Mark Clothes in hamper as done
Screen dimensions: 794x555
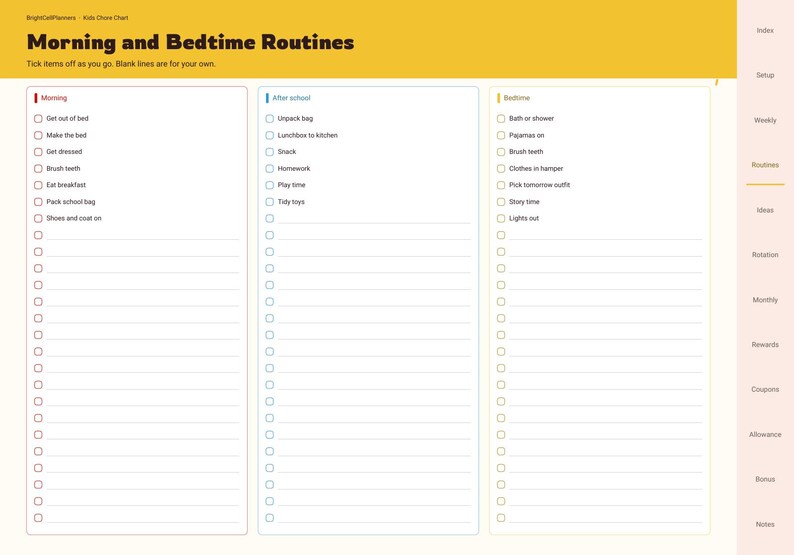click(x=501, y=169)
